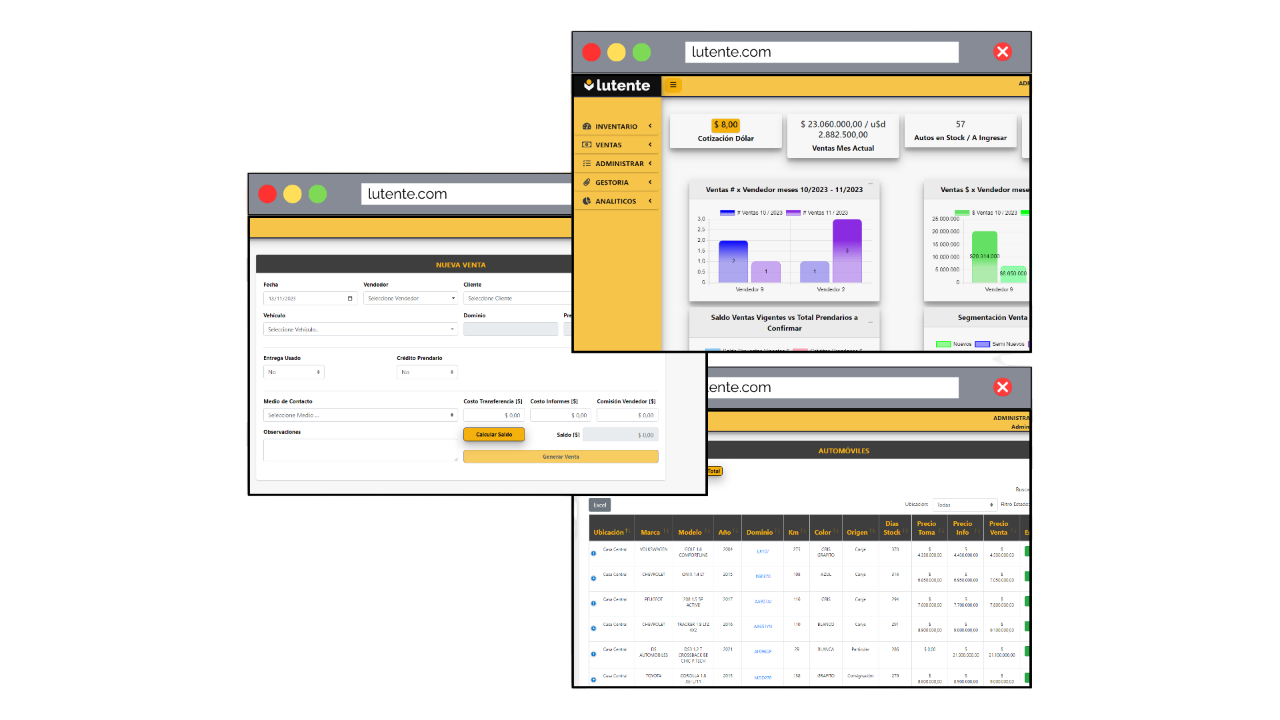The width and height of the screenshot is (1280, 720).
Task: Click the Administrar list sidebar icon
Action: [587, 163]
